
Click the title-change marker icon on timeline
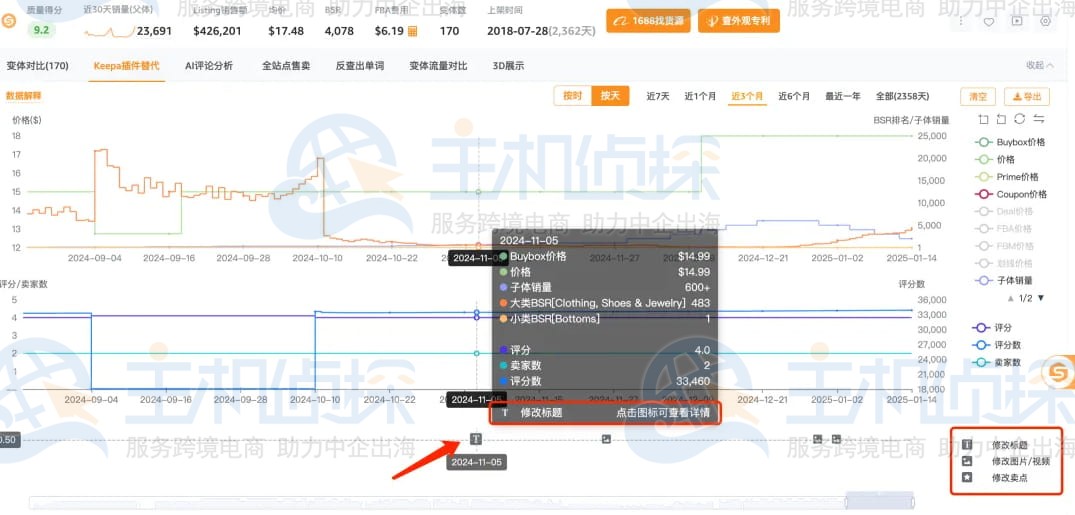pyautogui.click(x=476, y=439)
